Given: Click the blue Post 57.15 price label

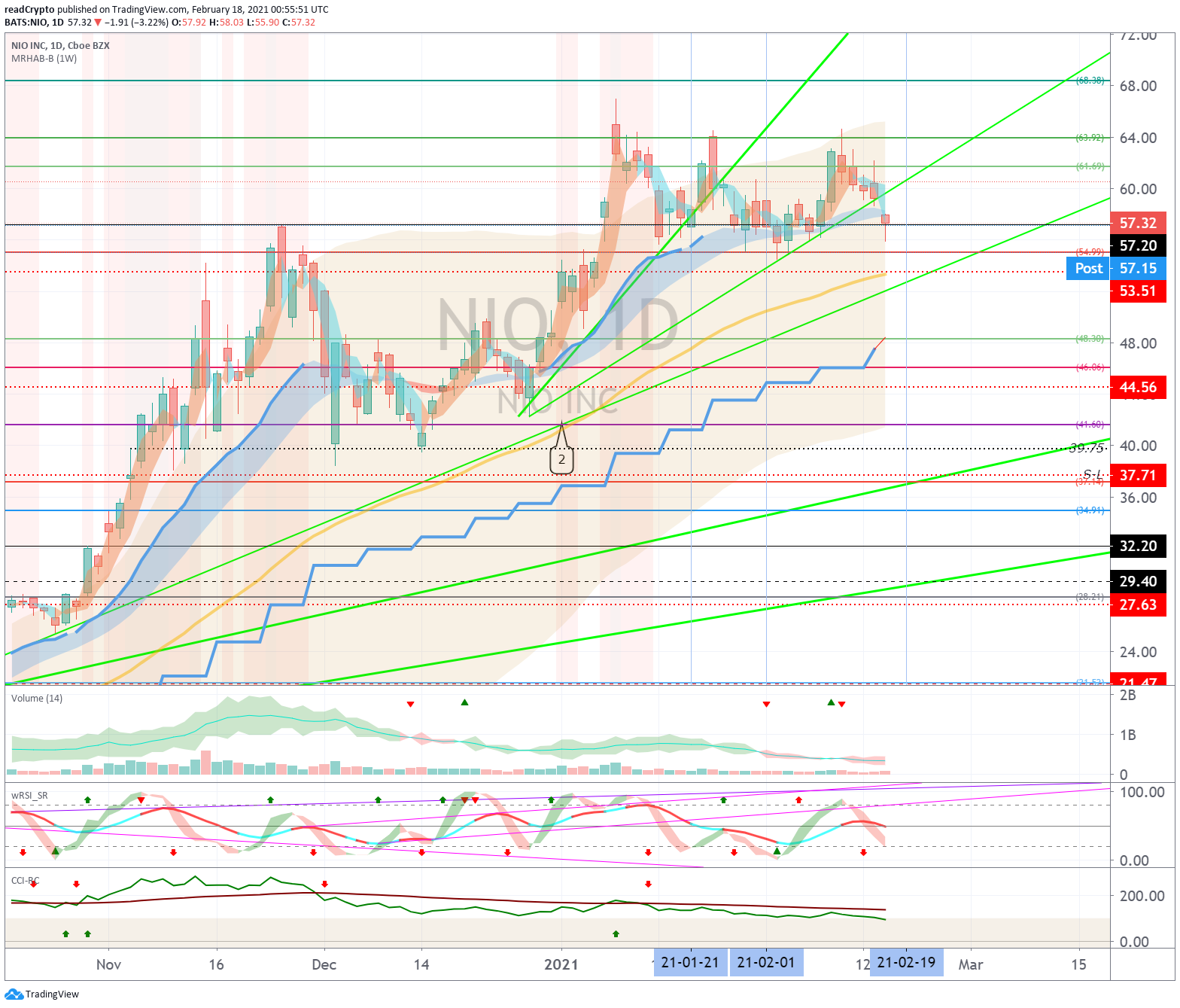Looking at the screenshot, I should [x=1116, y=268].
